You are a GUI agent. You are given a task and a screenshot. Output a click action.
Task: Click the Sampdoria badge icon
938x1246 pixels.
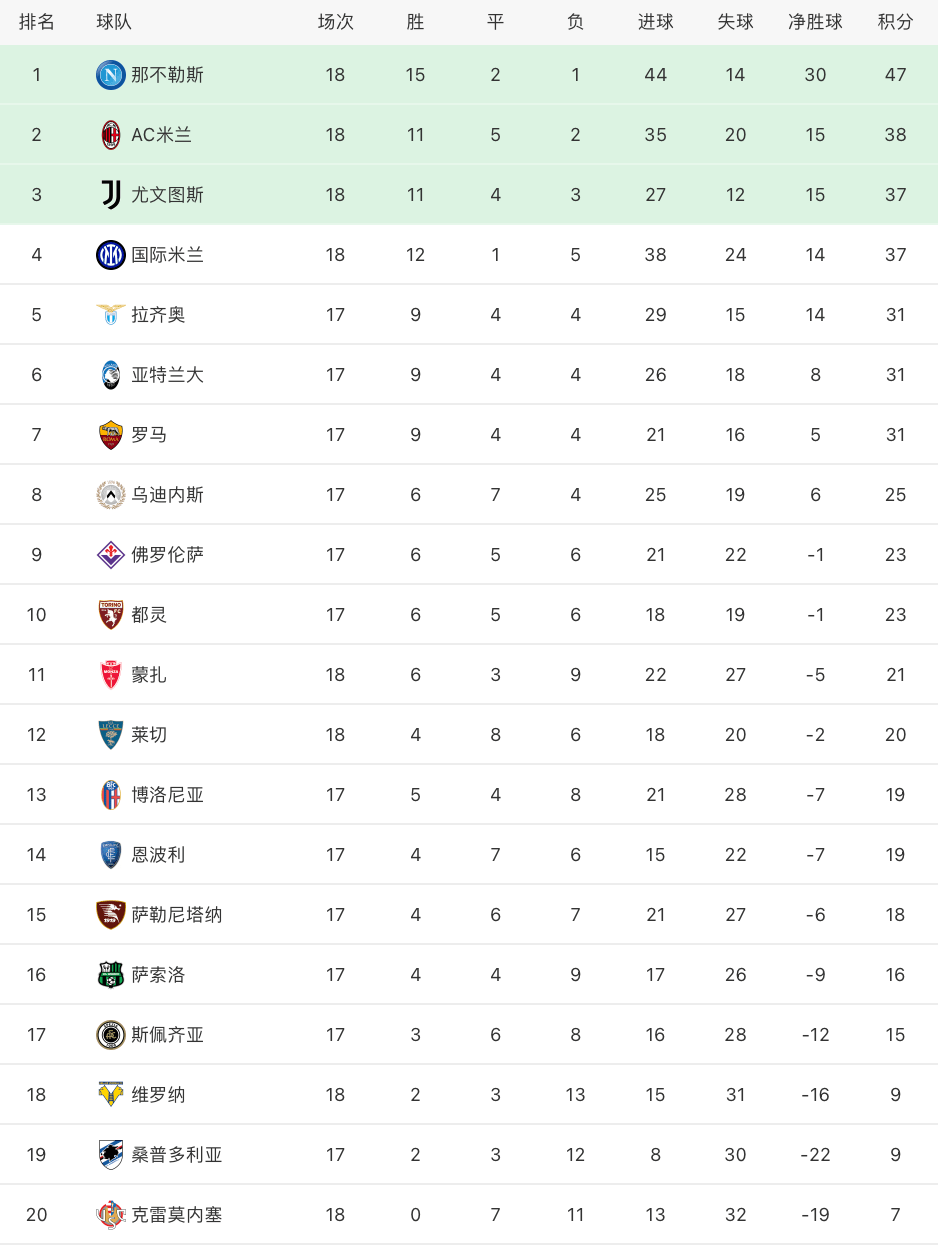[111, 1155]
